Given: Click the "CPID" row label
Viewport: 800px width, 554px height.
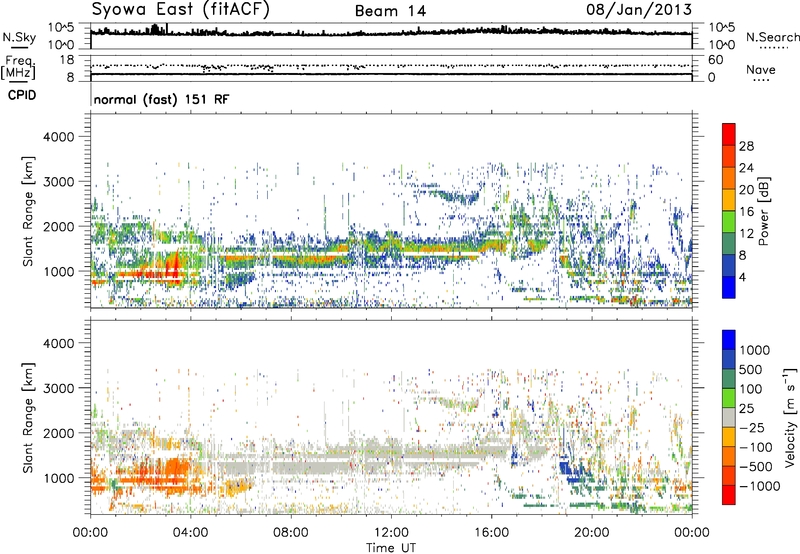Looking at the screenshot, I should click(22, 95).
